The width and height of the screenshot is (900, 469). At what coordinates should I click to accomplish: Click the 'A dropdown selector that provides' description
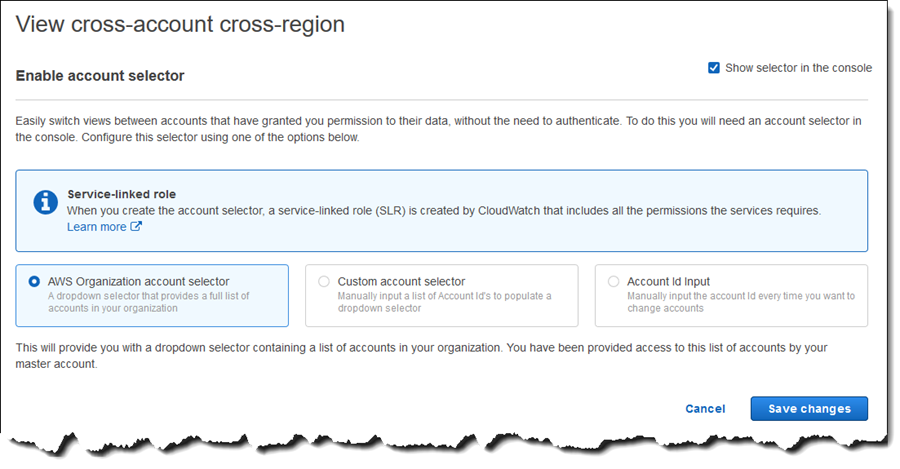pos(149,302)
